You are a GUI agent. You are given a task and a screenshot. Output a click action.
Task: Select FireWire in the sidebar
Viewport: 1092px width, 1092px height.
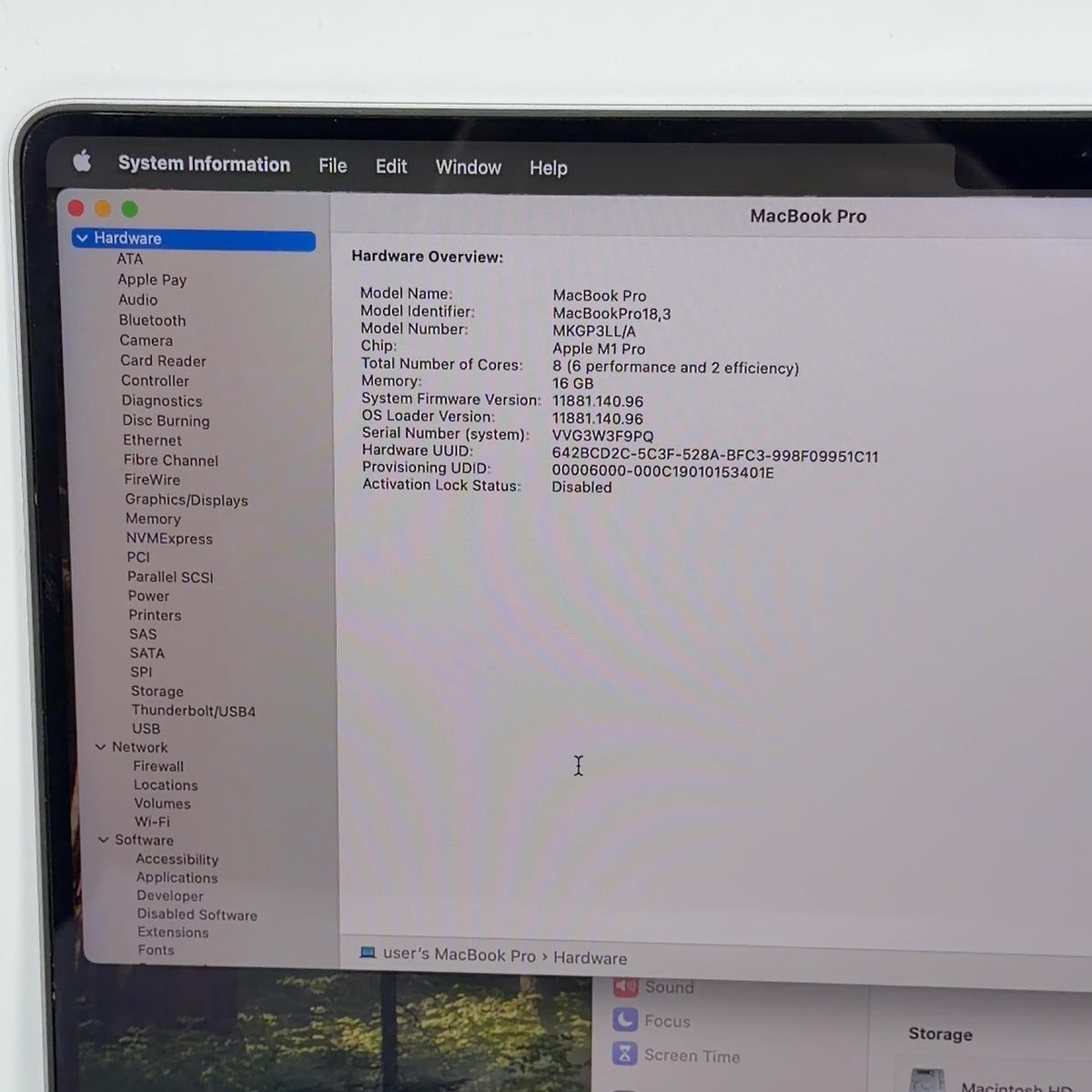pos(152,480)
